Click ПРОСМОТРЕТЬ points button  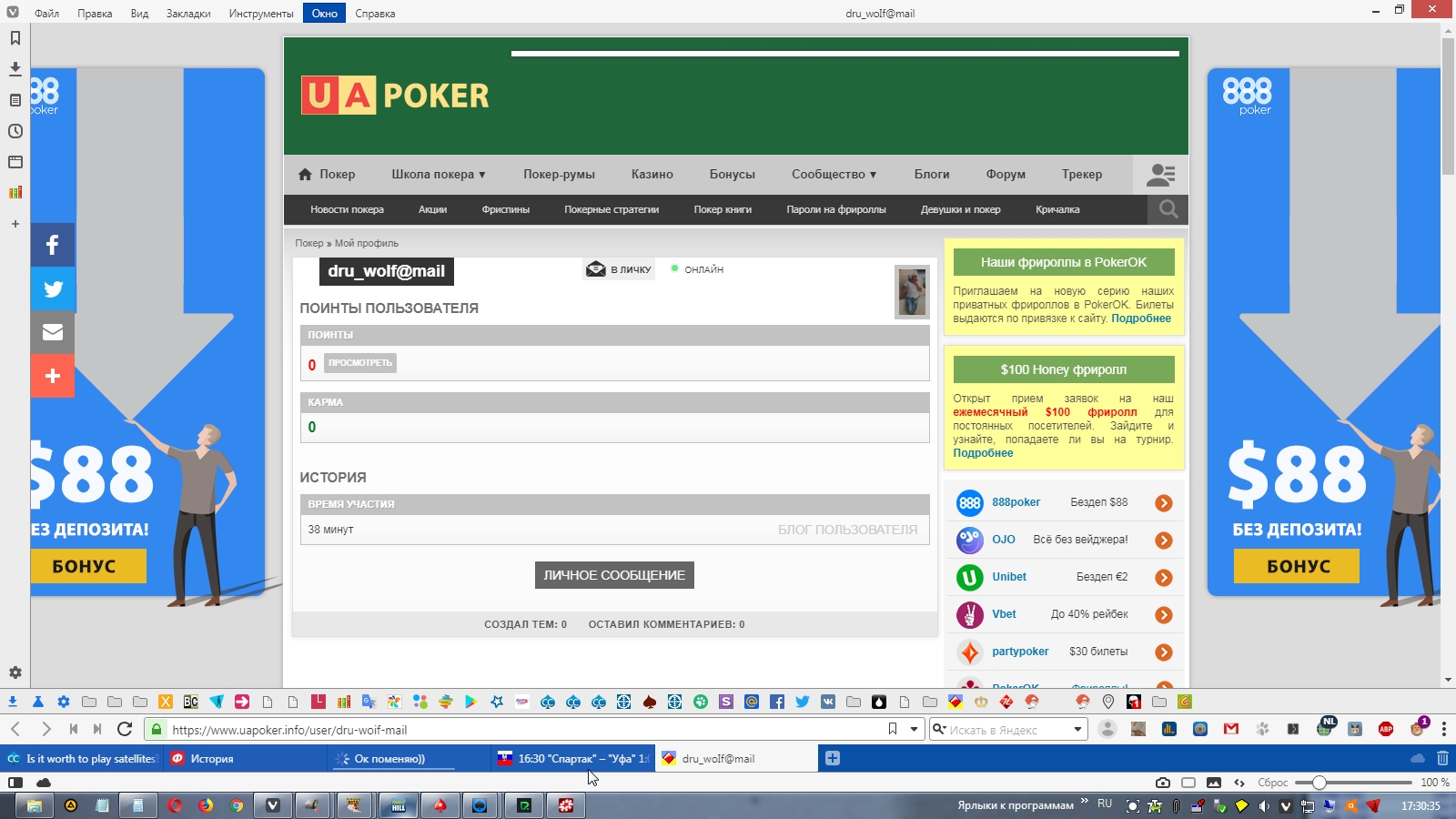tap(360, 363)
